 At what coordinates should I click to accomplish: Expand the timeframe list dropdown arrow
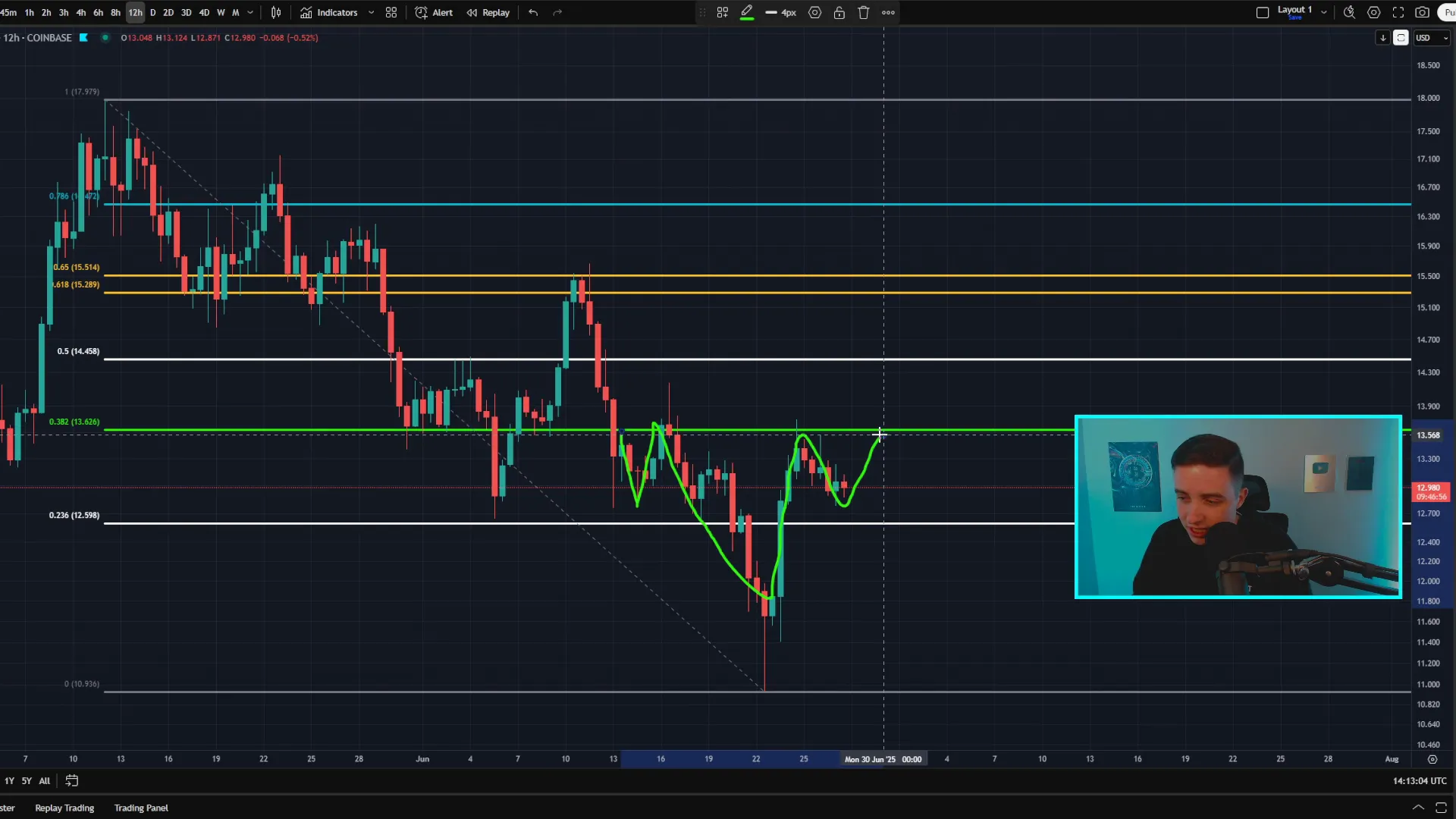(250, 12)
